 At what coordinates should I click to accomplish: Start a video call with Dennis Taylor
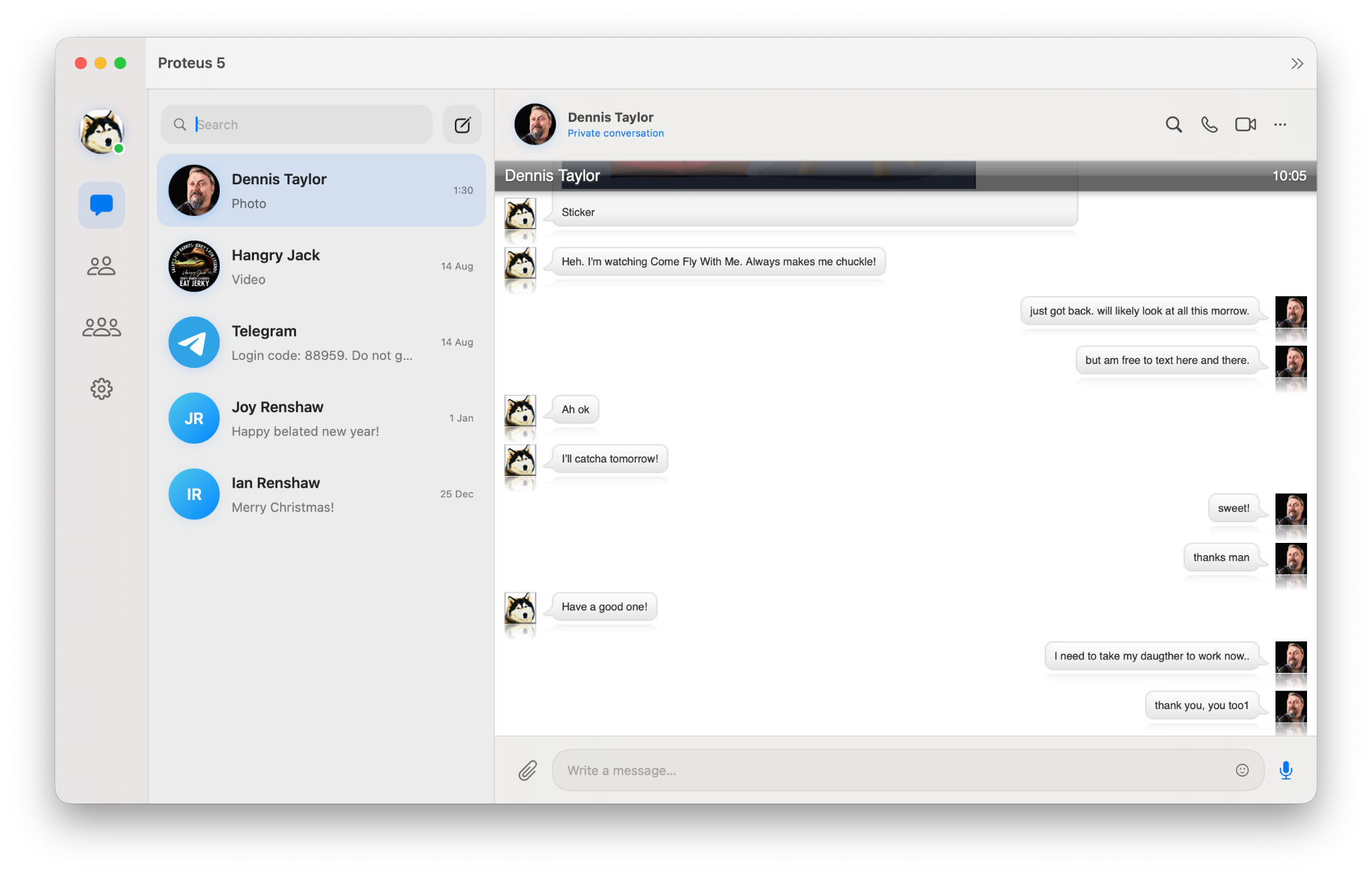[1245, 125]
